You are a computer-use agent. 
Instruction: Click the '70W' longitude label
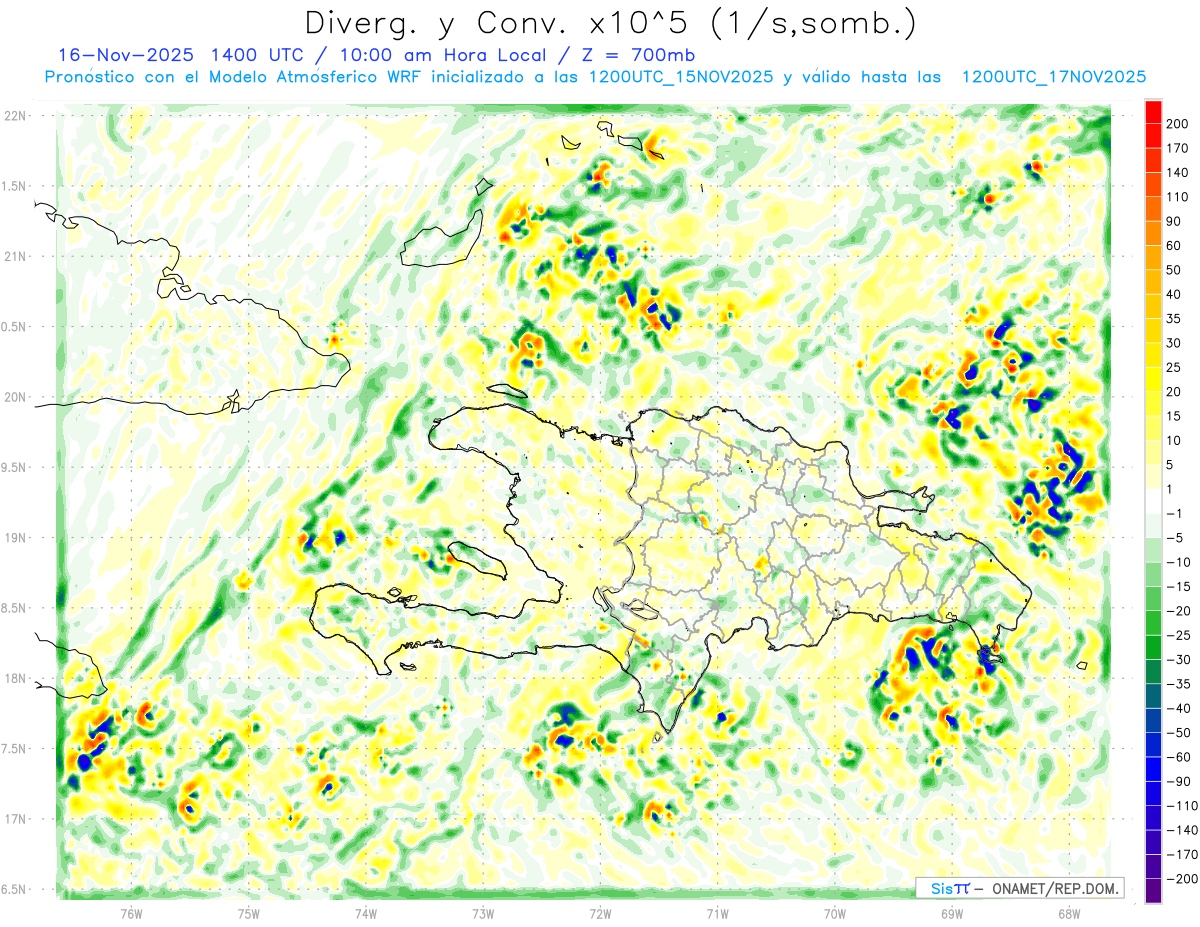pos(835,913)
